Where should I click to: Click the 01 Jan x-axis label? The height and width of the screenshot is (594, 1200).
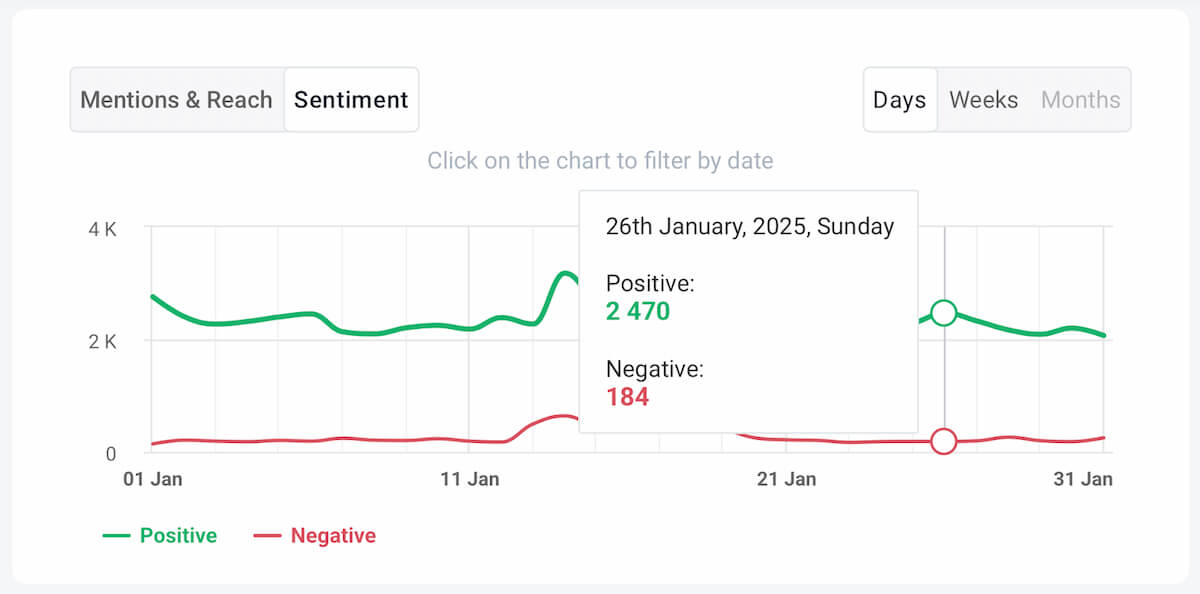point(152,479)
